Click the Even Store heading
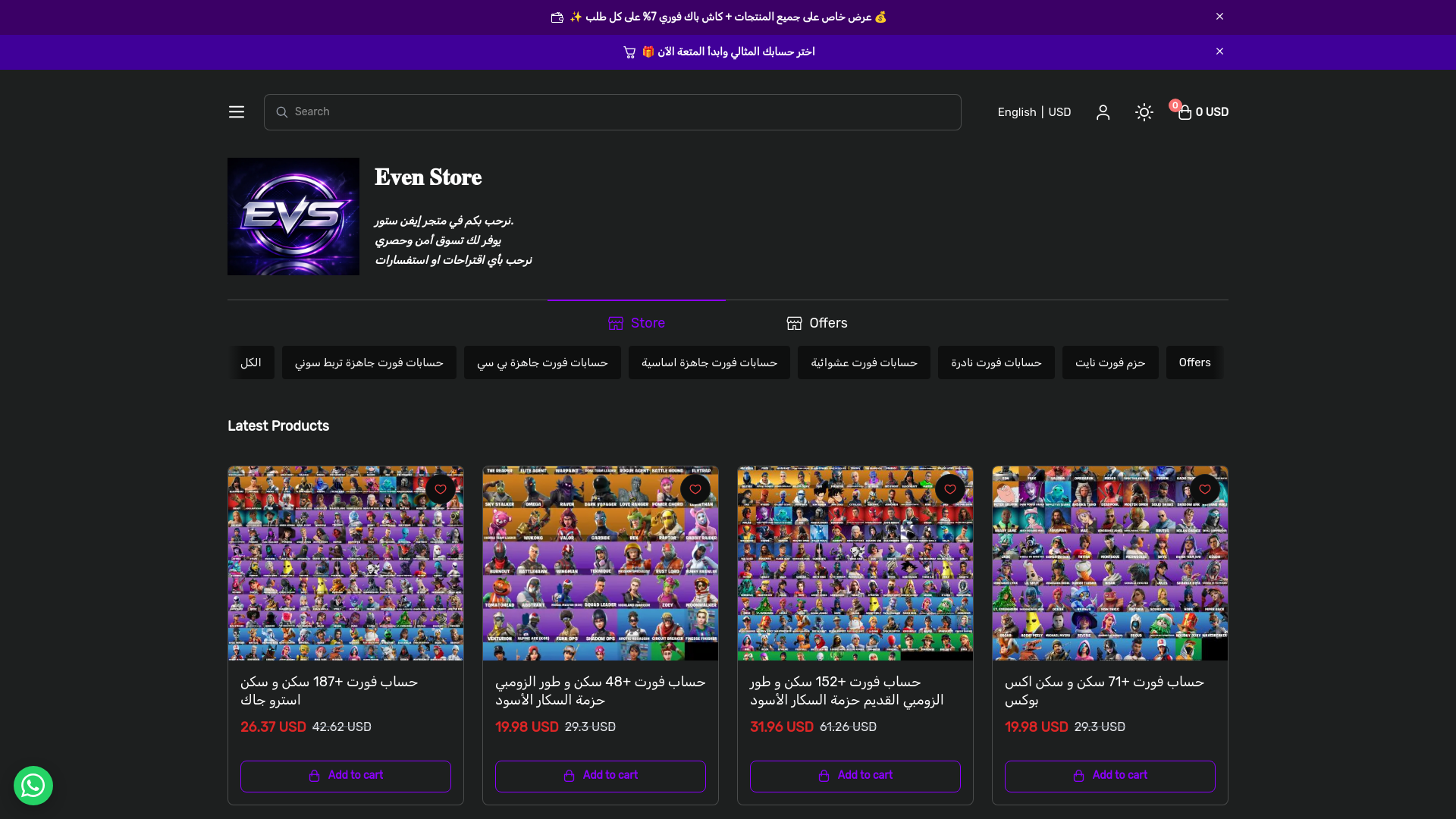 (428, 177)
